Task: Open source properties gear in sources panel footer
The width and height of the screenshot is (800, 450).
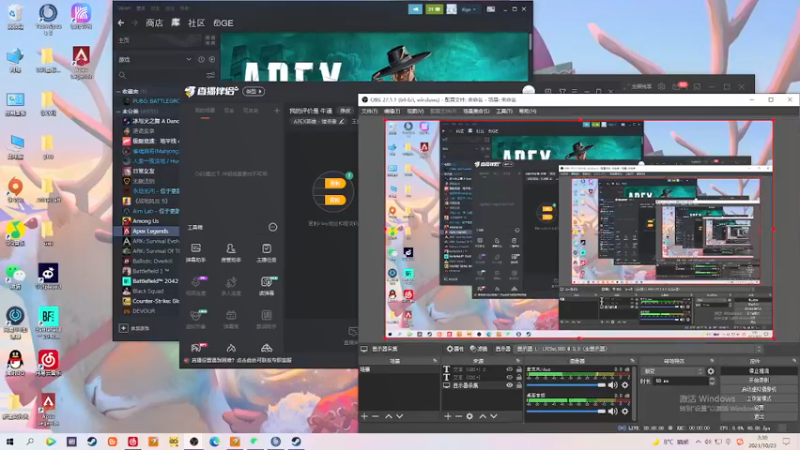Action: tap(469, 416)
